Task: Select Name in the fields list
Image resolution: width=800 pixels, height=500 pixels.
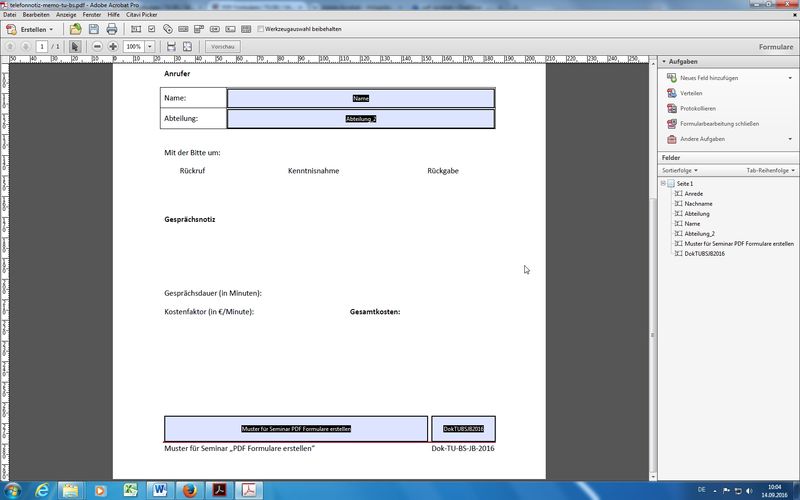Action: [x=692, y=223]
